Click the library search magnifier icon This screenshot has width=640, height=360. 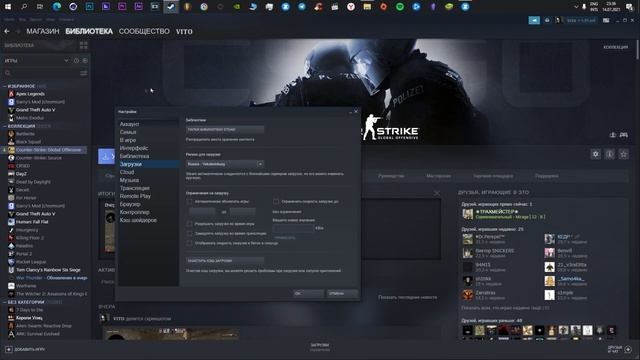8,73
